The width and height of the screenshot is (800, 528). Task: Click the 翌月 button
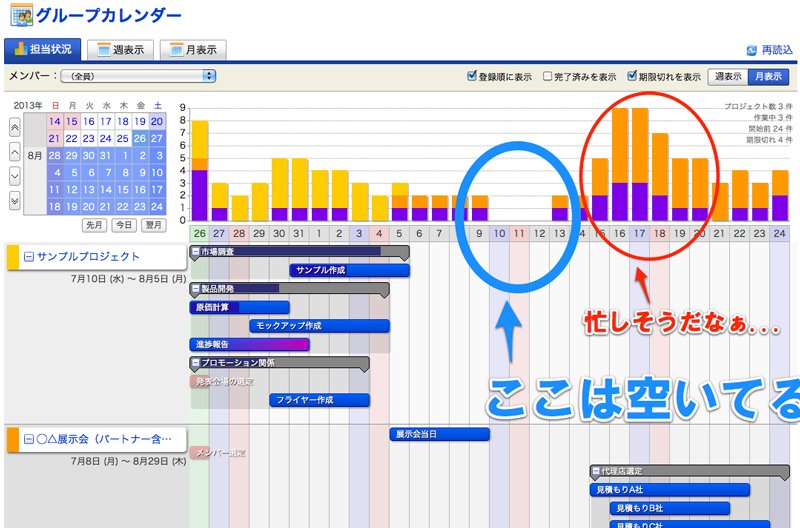pyautogui.click(x=154, y=225)
